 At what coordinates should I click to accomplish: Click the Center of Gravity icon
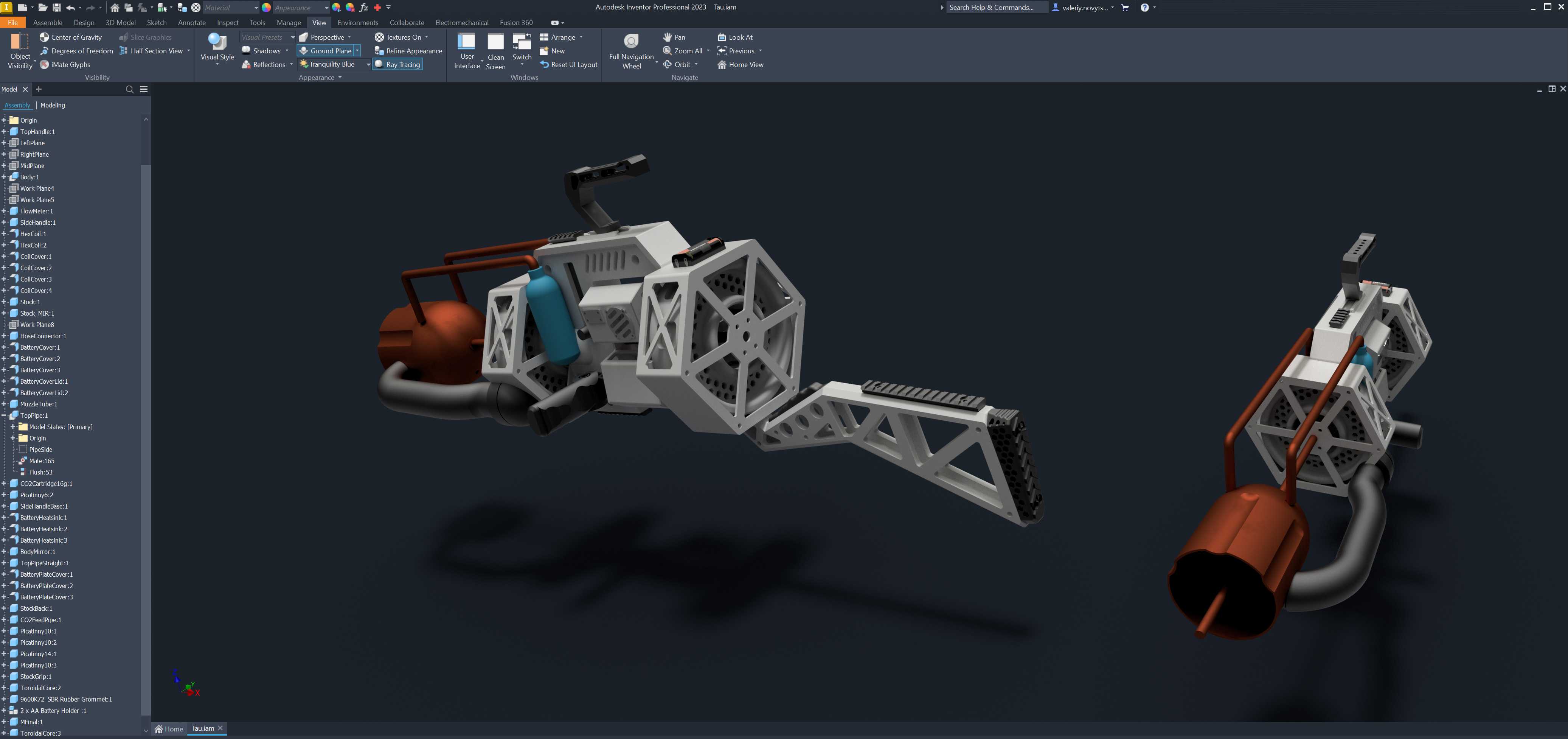pyautogui.click(x=44, y=37)
